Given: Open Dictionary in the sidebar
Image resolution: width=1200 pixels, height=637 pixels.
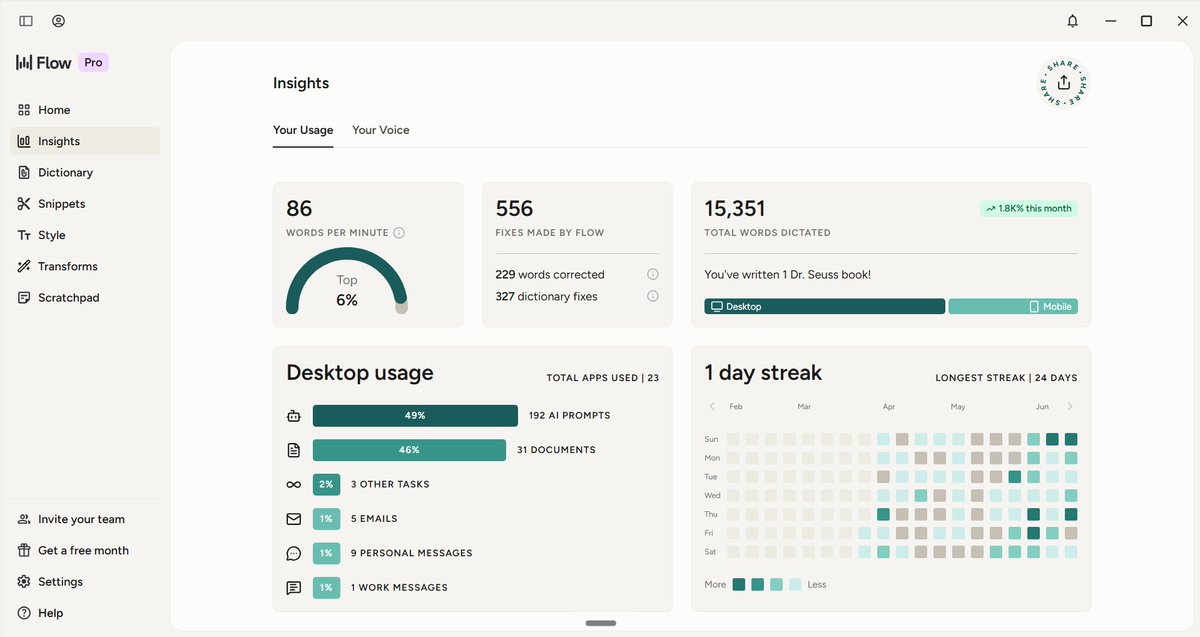Looking at the screenshot, I should [x=85, y=172].
